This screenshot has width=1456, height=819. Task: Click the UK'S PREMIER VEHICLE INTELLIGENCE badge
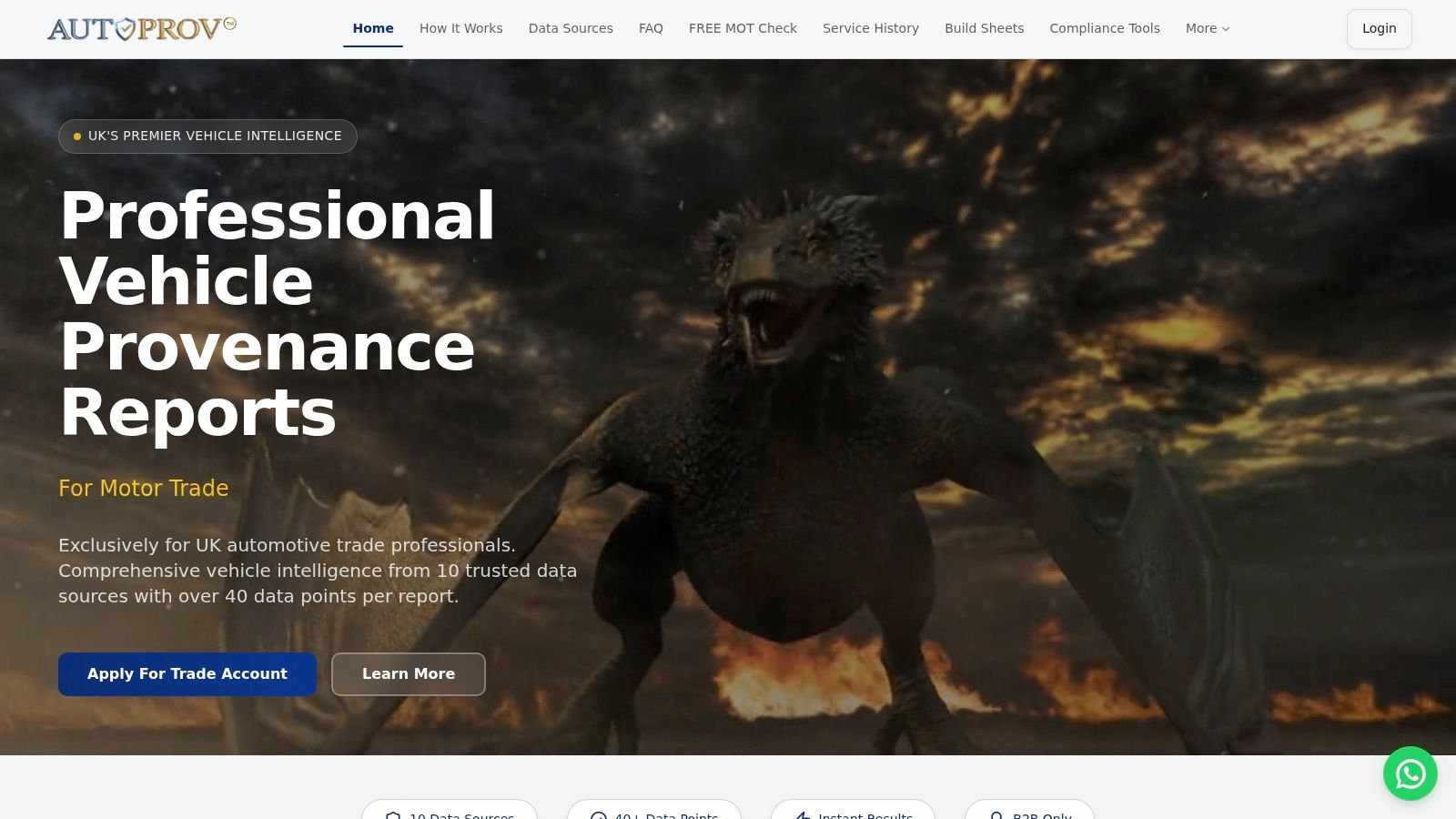[x=207, y=136]
